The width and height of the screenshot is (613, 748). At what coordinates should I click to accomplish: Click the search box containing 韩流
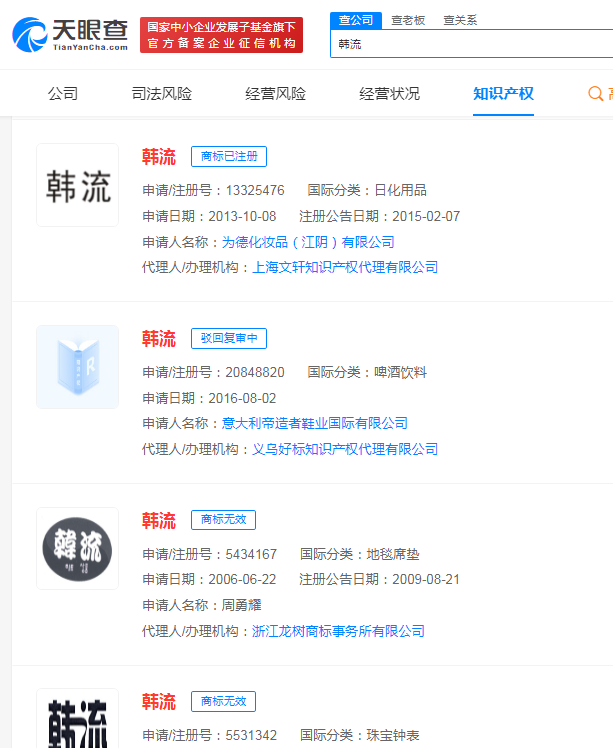click(471, 44)
